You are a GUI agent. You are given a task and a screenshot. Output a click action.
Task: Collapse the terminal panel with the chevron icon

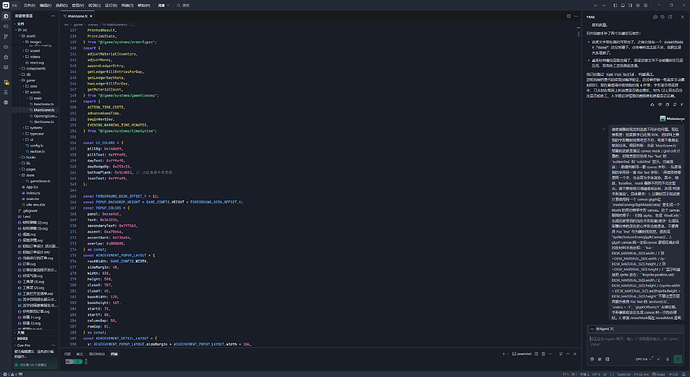568,354
